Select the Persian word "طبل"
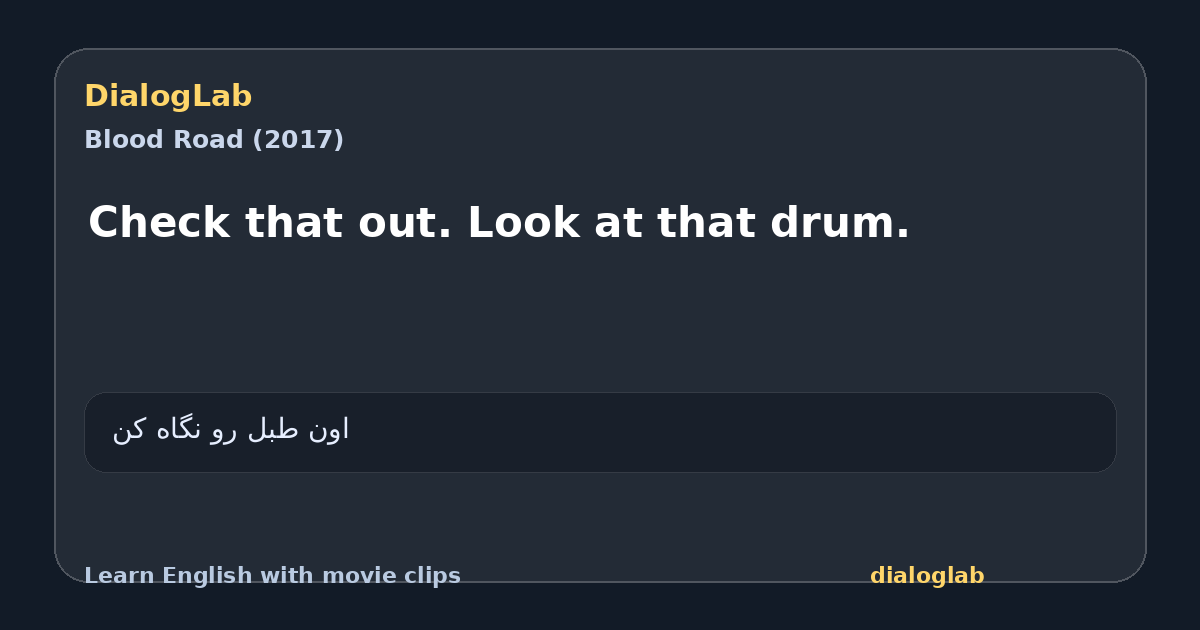 (x=272, y=430)
